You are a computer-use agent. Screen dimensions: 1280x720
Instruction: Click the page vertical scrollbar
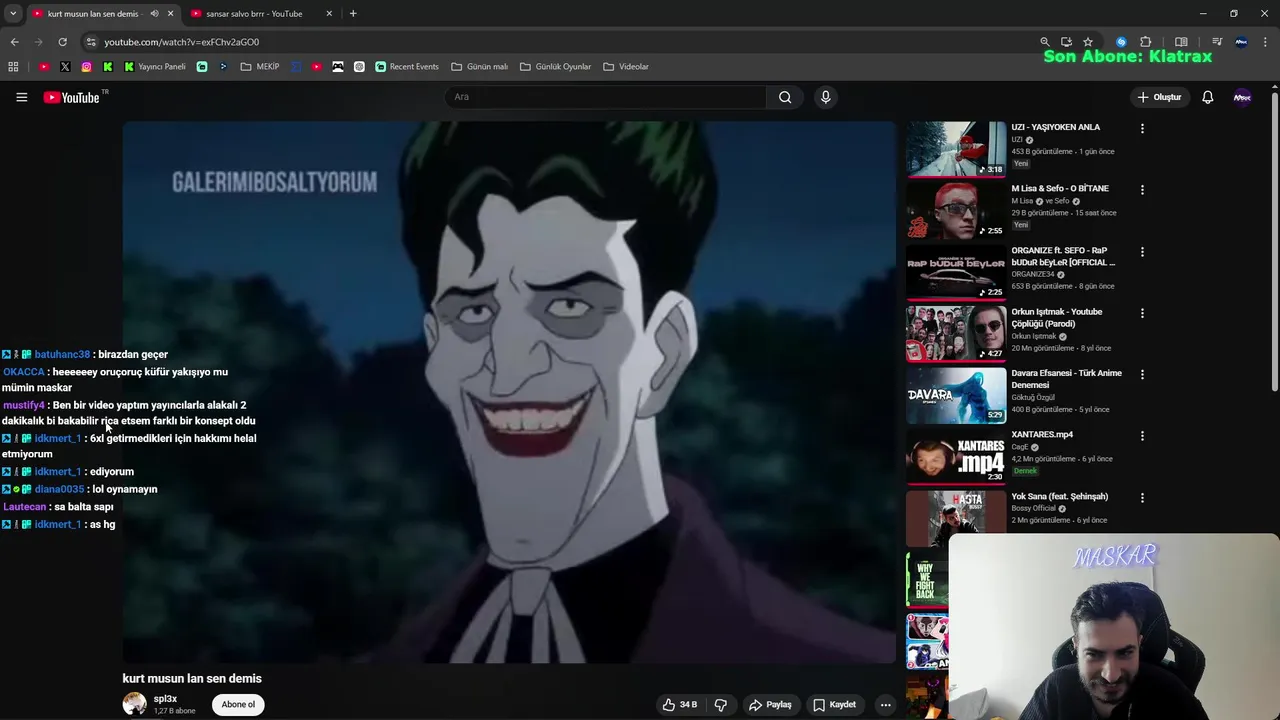click(1274, 240)
